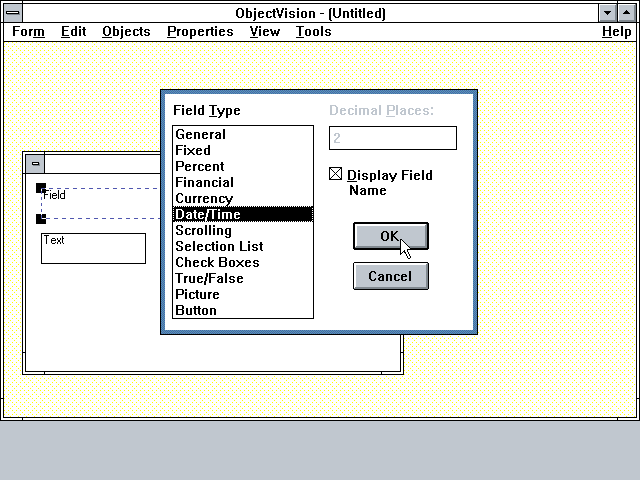Confirm dialog with OK button
Viewport: 640px width, 480px height.
point(391,236)
